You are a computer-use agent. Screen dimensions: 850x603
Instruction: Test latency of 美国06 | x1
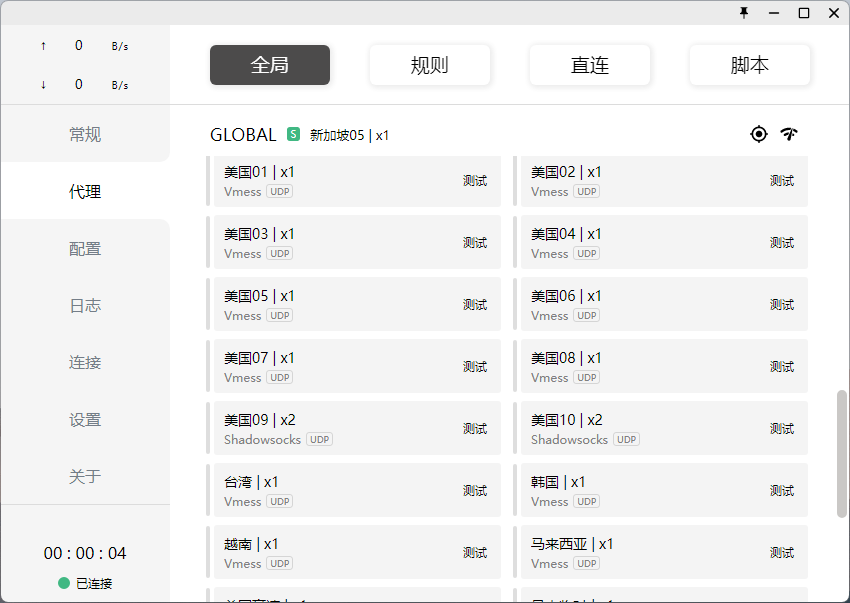click(782, 304)
